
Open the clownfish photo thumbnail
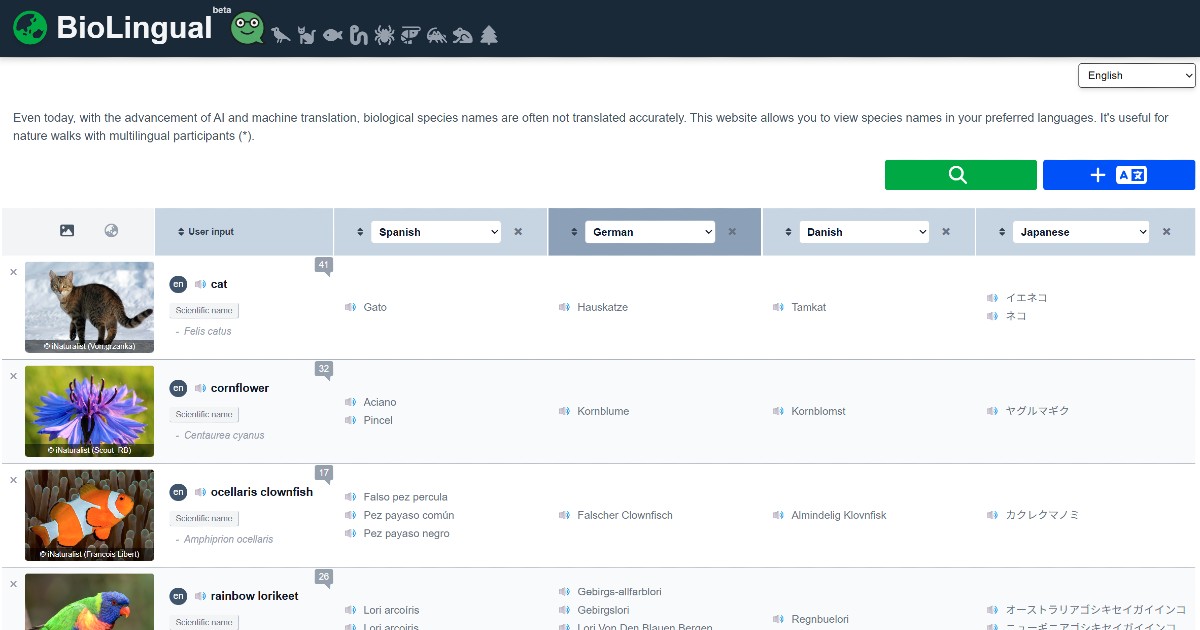point(89,515)
